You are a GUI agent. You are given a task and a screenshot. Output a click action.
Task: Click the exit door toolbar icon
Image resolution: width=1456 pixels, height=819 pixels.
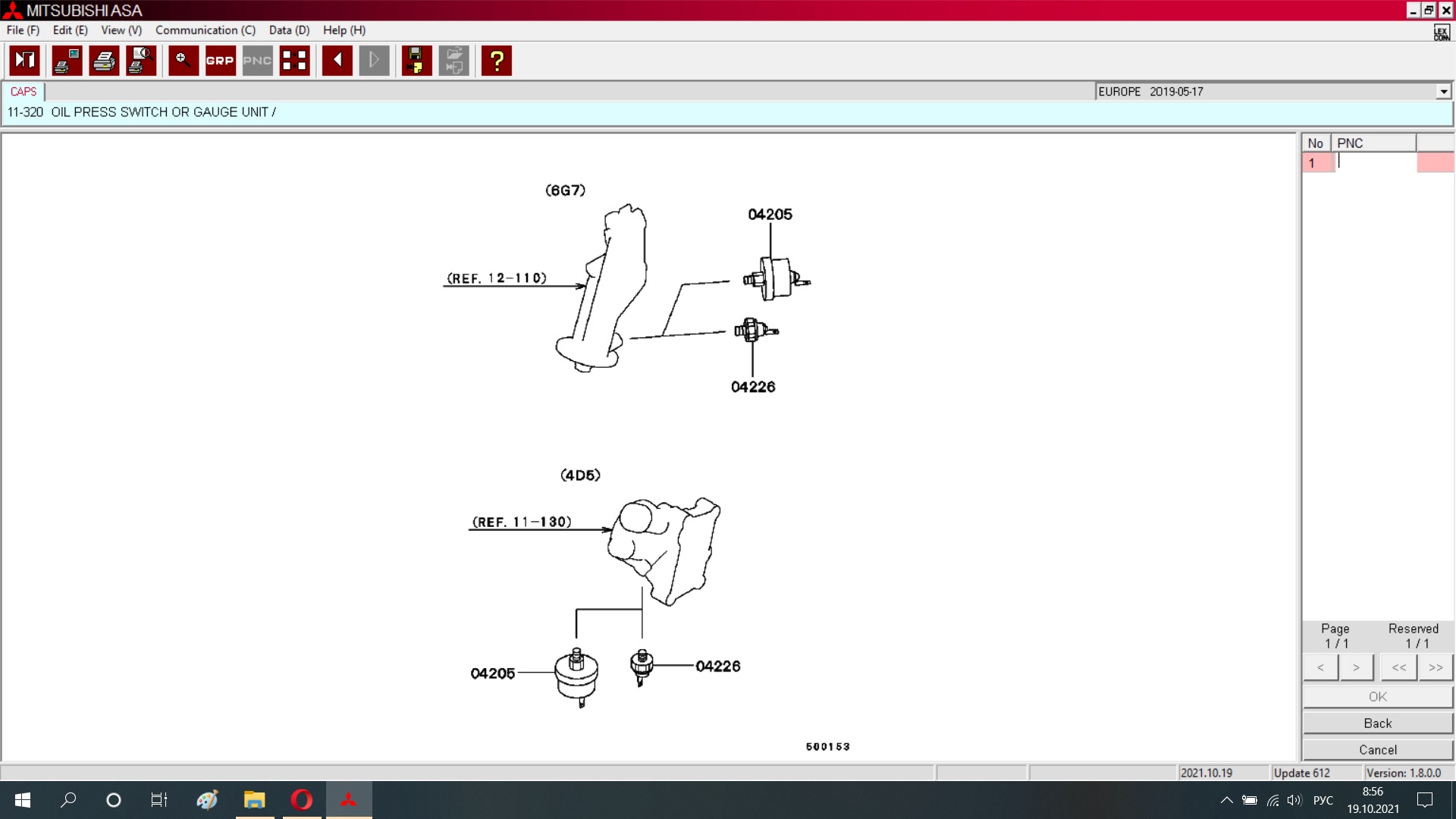tap(24, 61)
